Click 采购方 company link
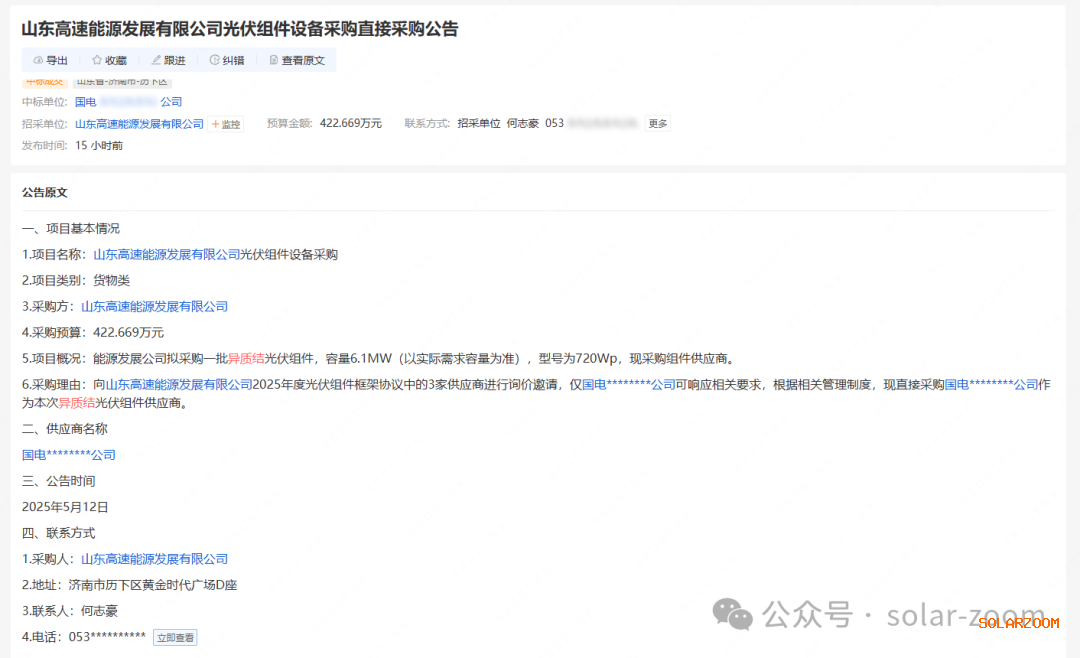The height and width of the screenshot is (658, 1080). pyautogui.click(x=154, y=307)
